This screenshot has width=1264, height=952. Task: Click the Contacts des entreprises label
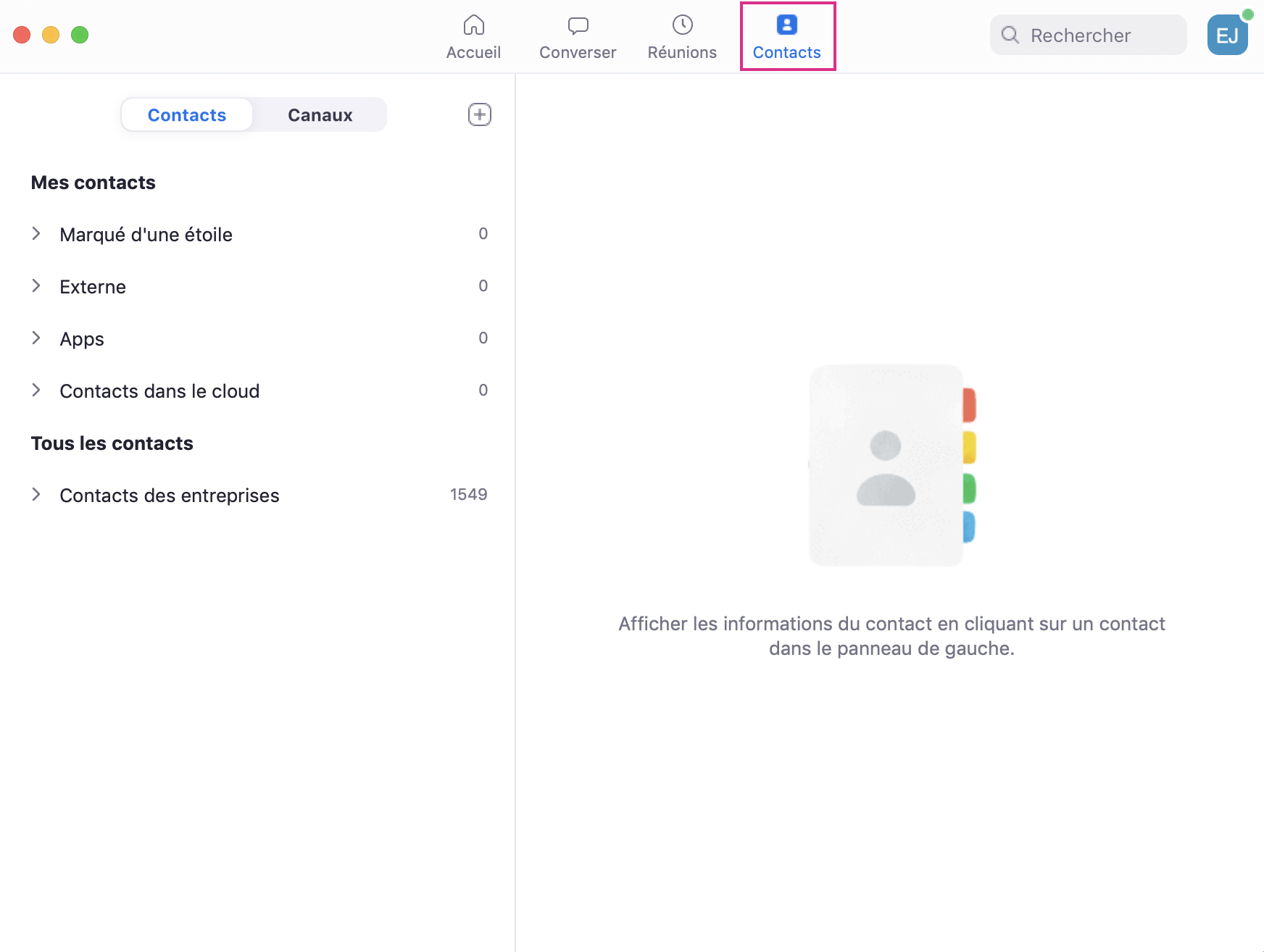coord(169,496)
